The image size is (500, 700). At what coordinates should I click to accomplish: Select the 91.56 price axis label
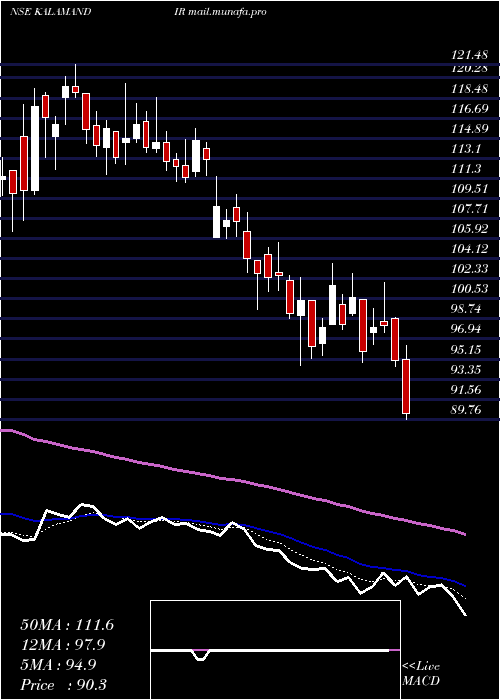pos(467,389)
